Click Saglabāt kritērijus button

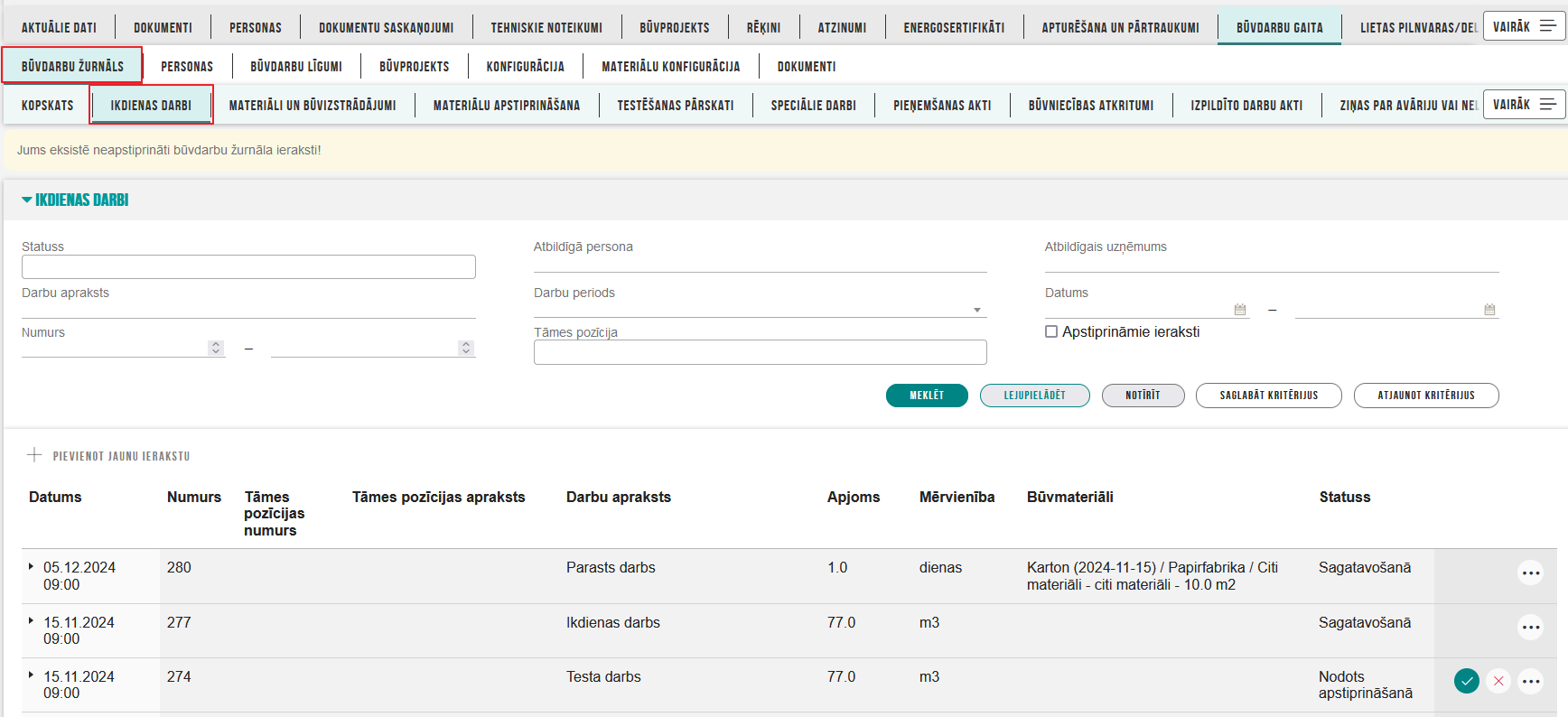pos(1269,396)
